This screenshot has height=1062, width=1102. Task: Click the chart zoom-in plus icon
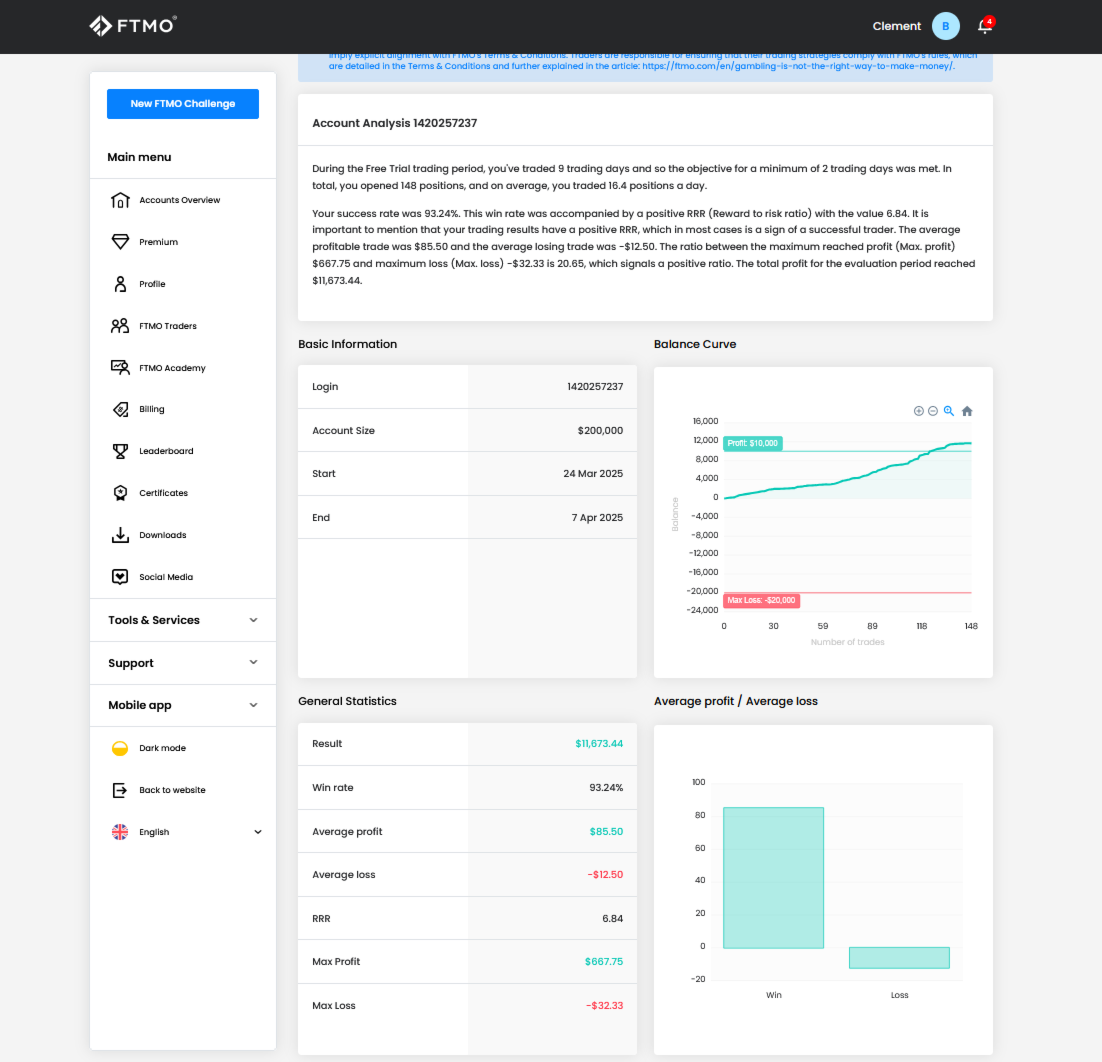(918, 411)
